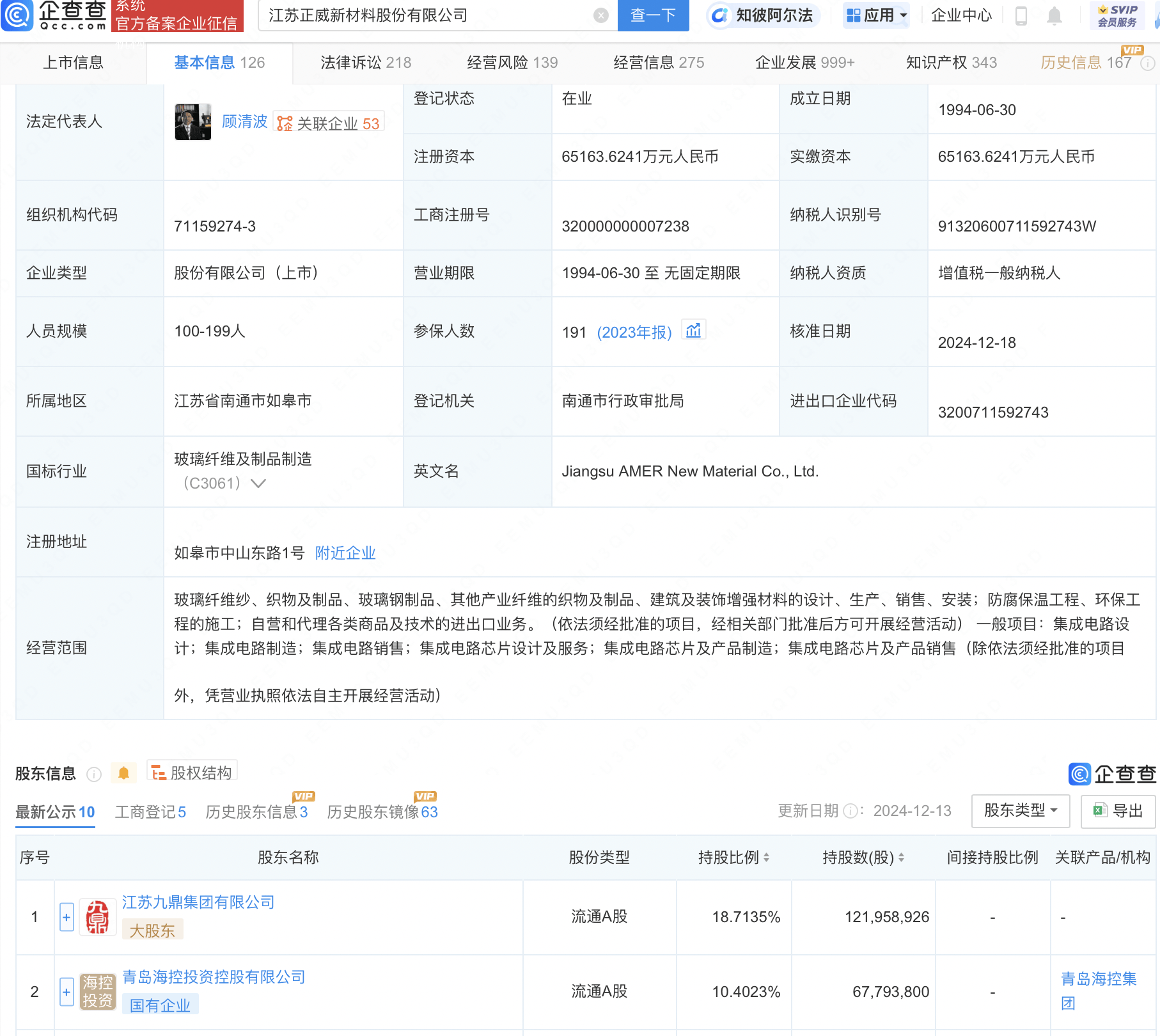
Task: Click 江苏九鼎集团 logo icon
Action: (x=97, y=917)
